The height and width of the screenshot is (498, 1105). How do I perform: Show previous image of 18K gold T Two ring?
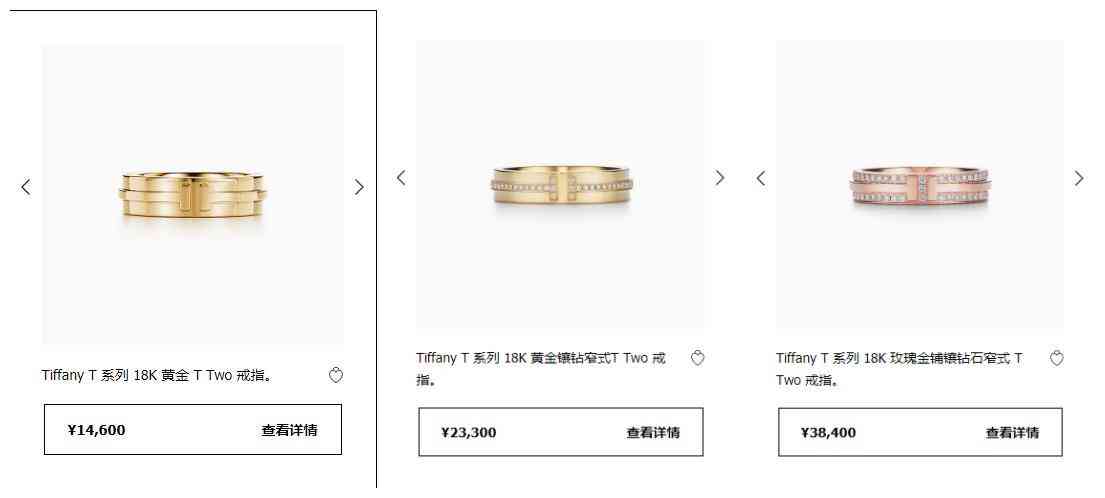pyautogui.click(x=26, y=187)
